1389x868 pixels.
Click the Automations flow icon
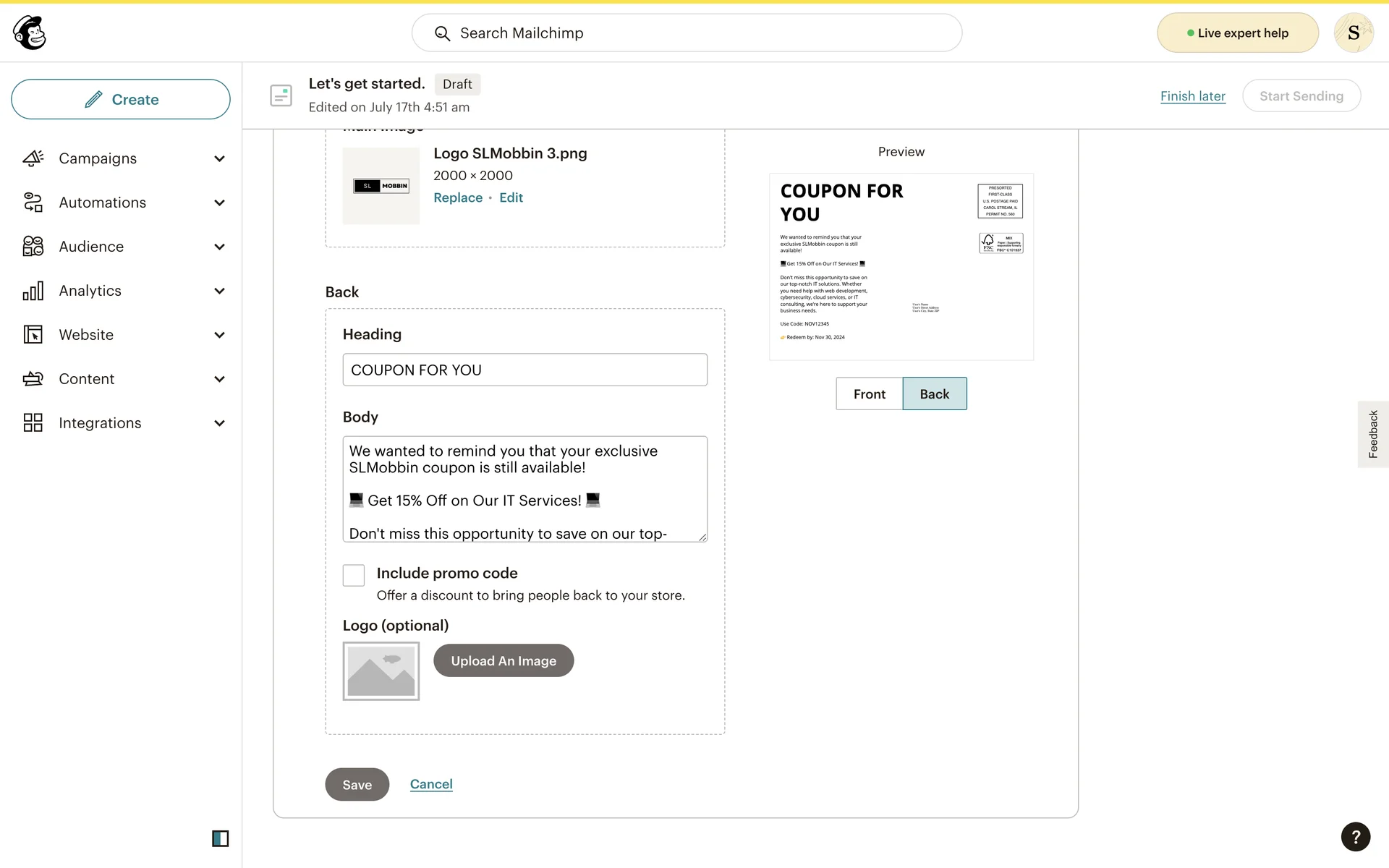[33, 203]
